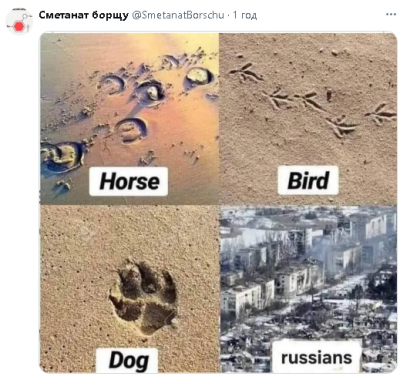Screen dimensions: 400x383
Task: Open the Сметанат борщу display name
Action: (83, 15)
